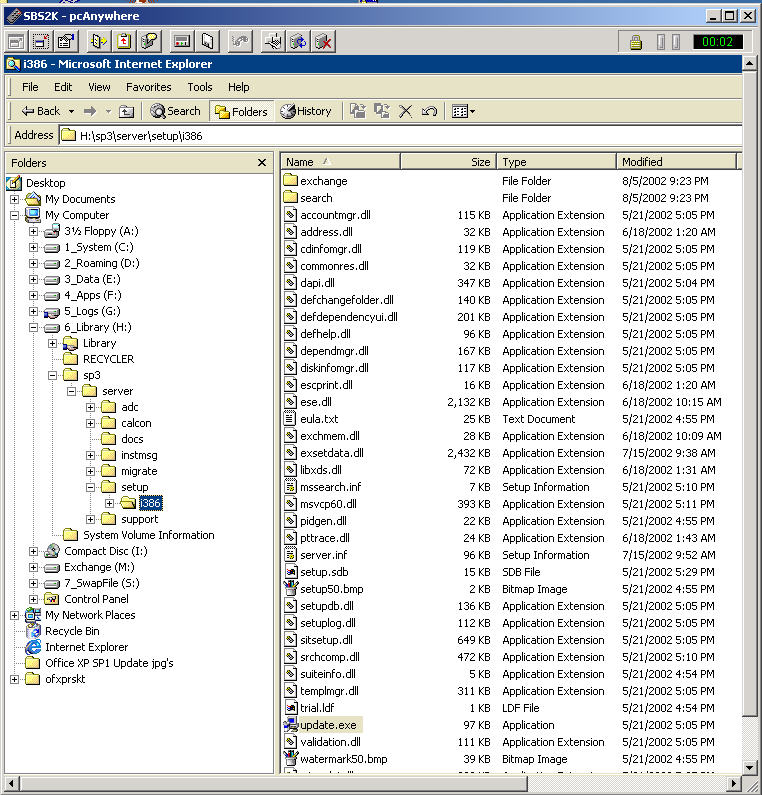Screen dimensions: 762x795
Task: Open the Tools menu
Action: [200, 87]
